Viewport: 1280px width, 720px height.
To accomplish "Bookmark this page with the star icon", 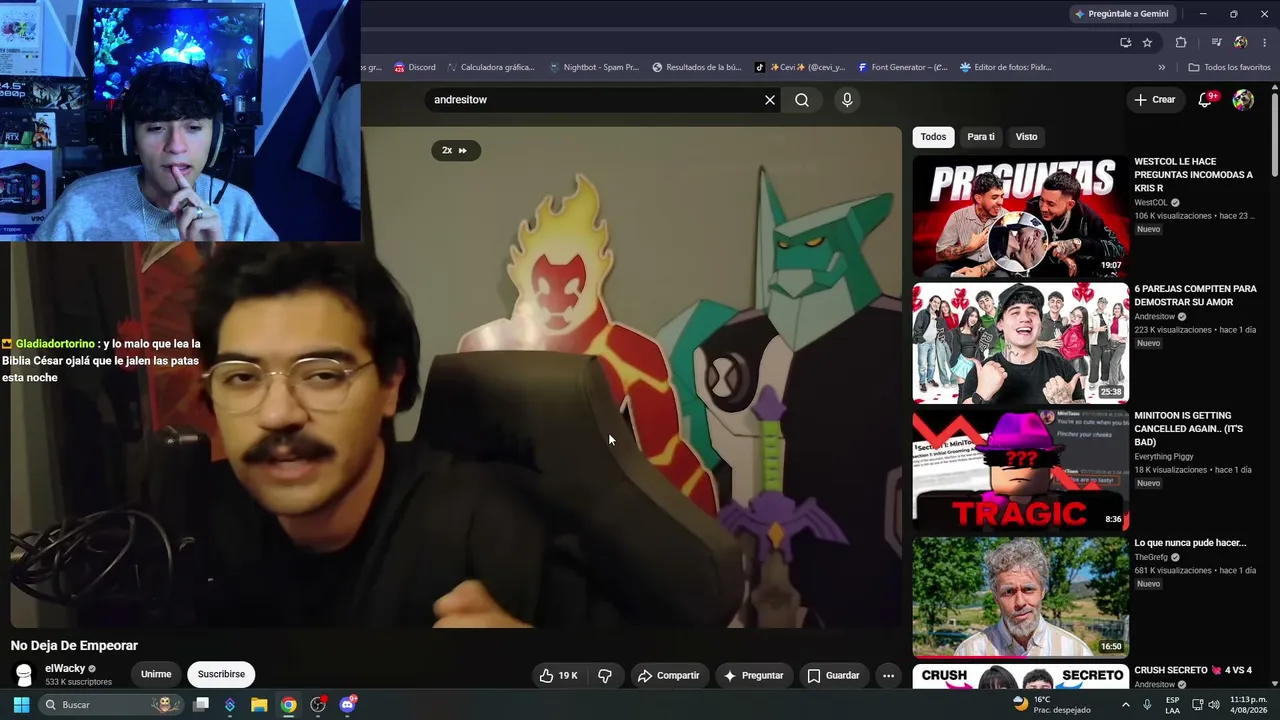I will pos(1147,42).
